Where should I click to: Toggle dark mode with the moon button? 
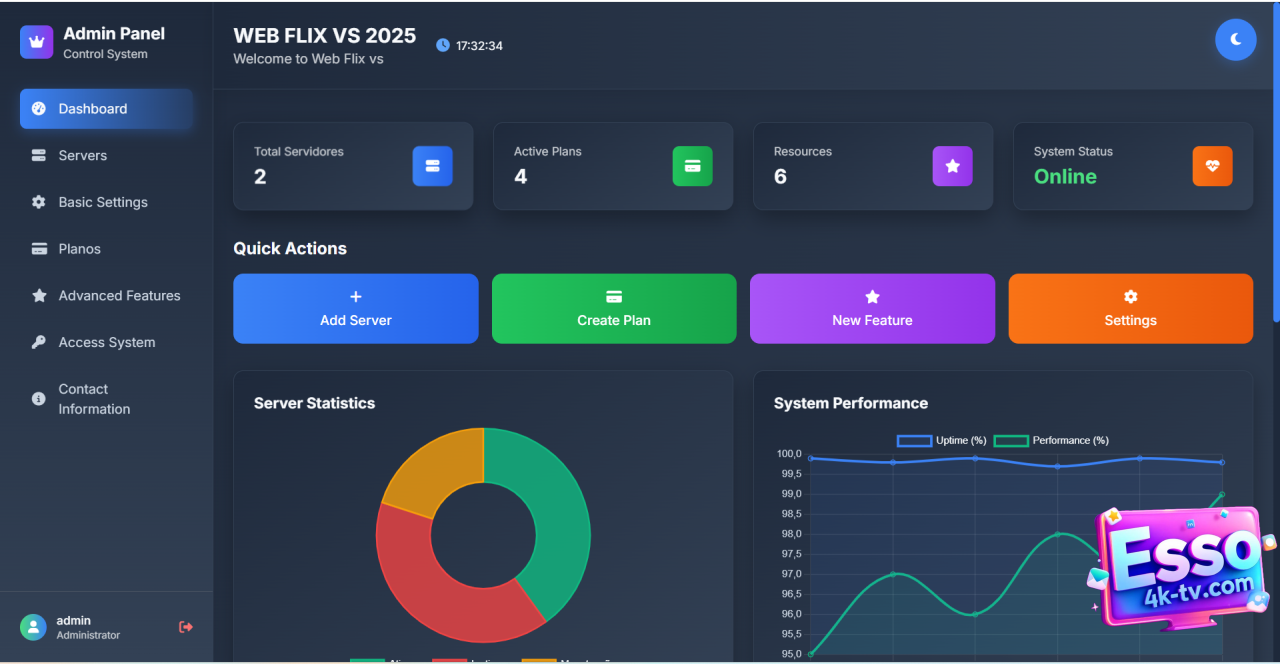tap(1235, 40)
